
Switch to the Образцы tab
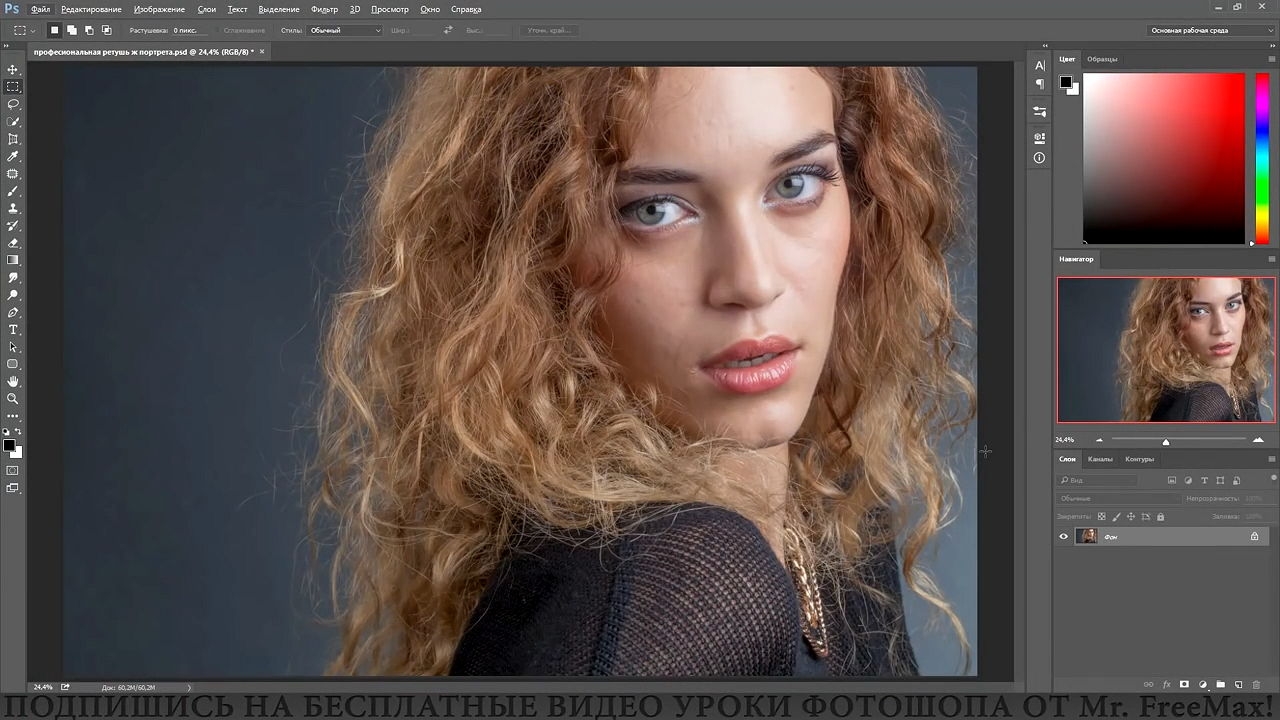(x=1102, y=59)
